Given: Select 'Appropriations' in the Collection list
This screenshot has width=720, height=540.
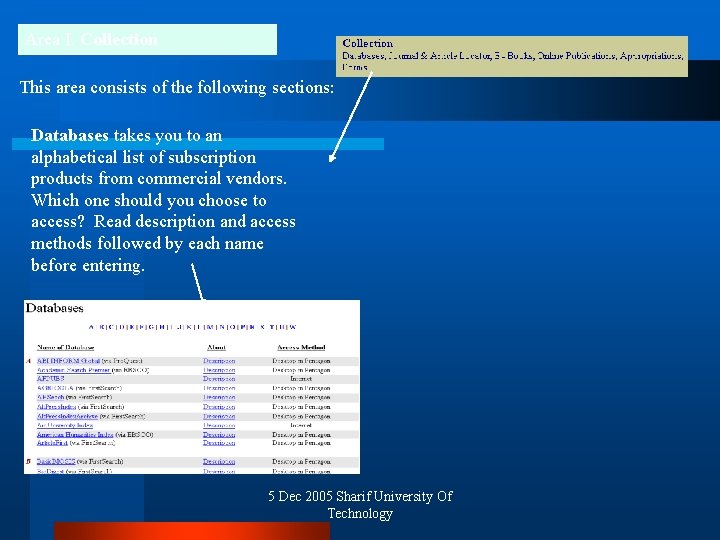Looking at the screenshot, I should (x=651, y=56).
